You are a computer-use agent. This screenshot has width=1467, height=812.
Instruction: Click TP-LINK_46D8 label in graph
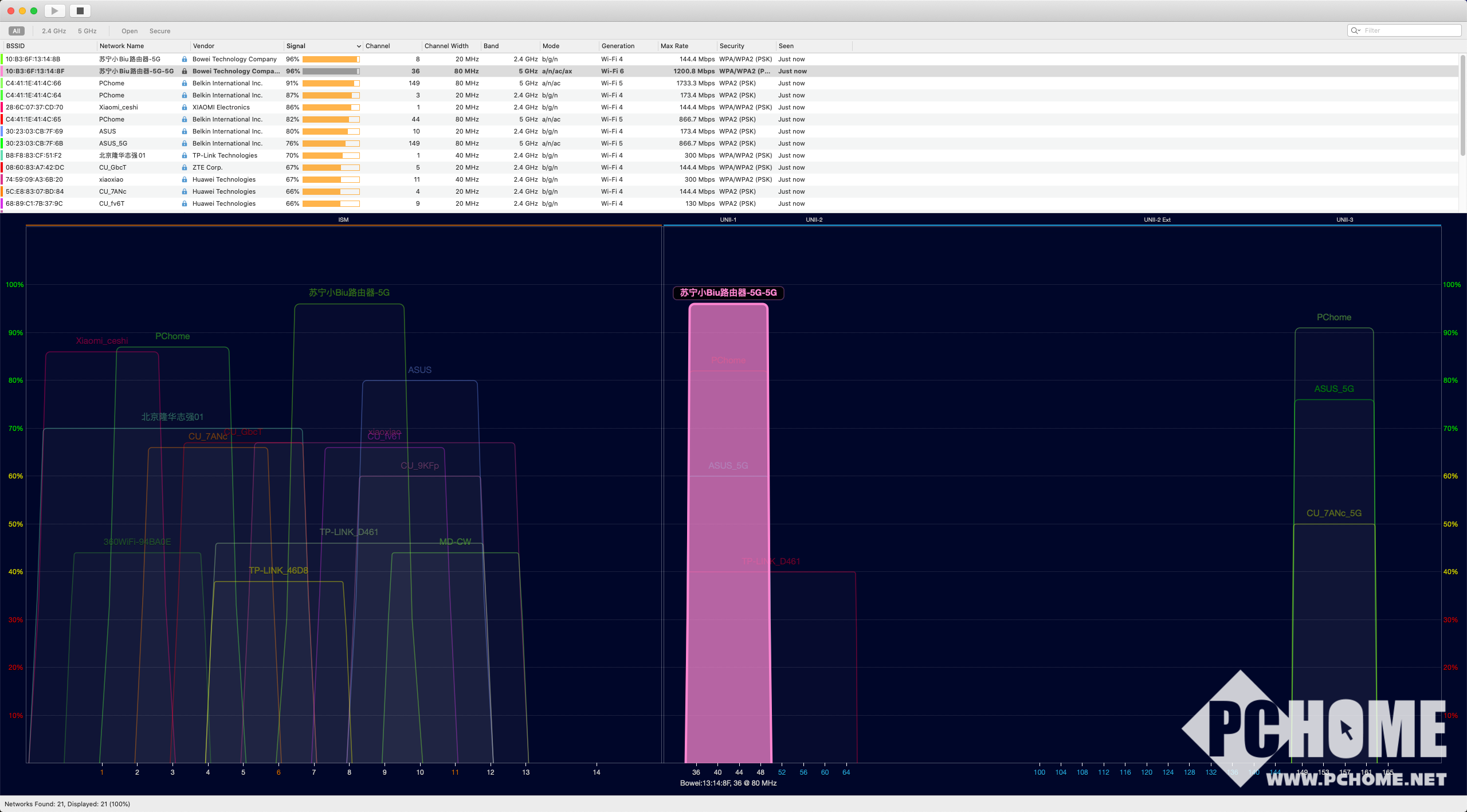(279, 571)
